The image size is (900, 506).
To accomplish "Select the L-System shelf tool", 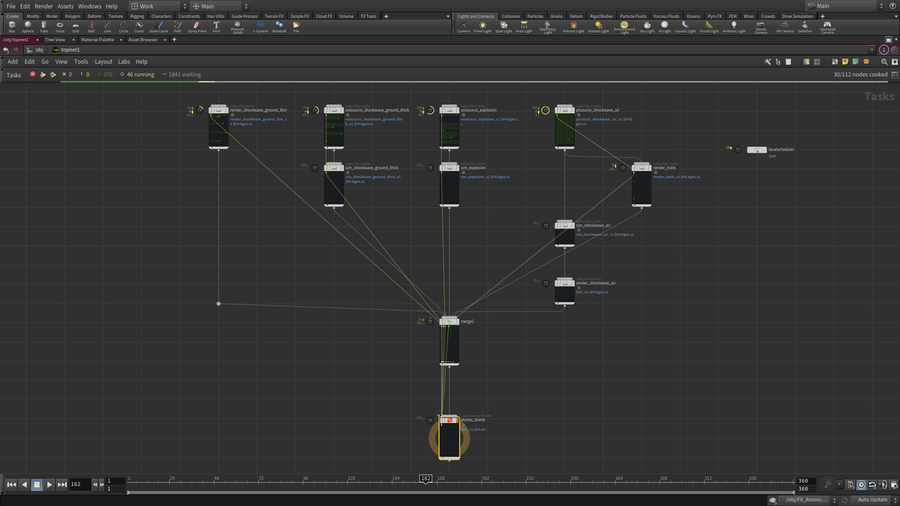I will [x=260, y=27].
